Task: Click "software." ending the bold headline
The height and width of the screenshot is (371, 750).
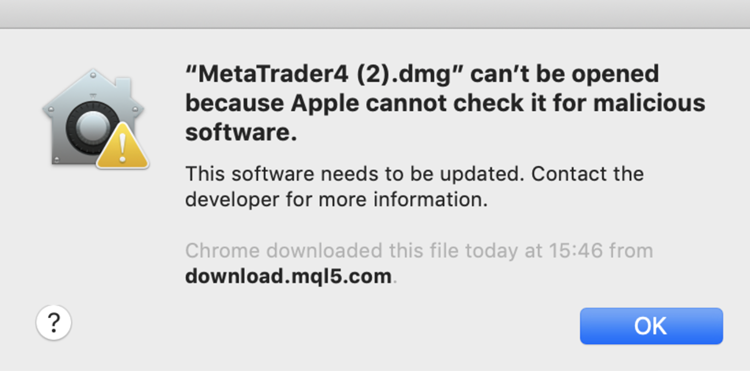Action: pos(241,132)
